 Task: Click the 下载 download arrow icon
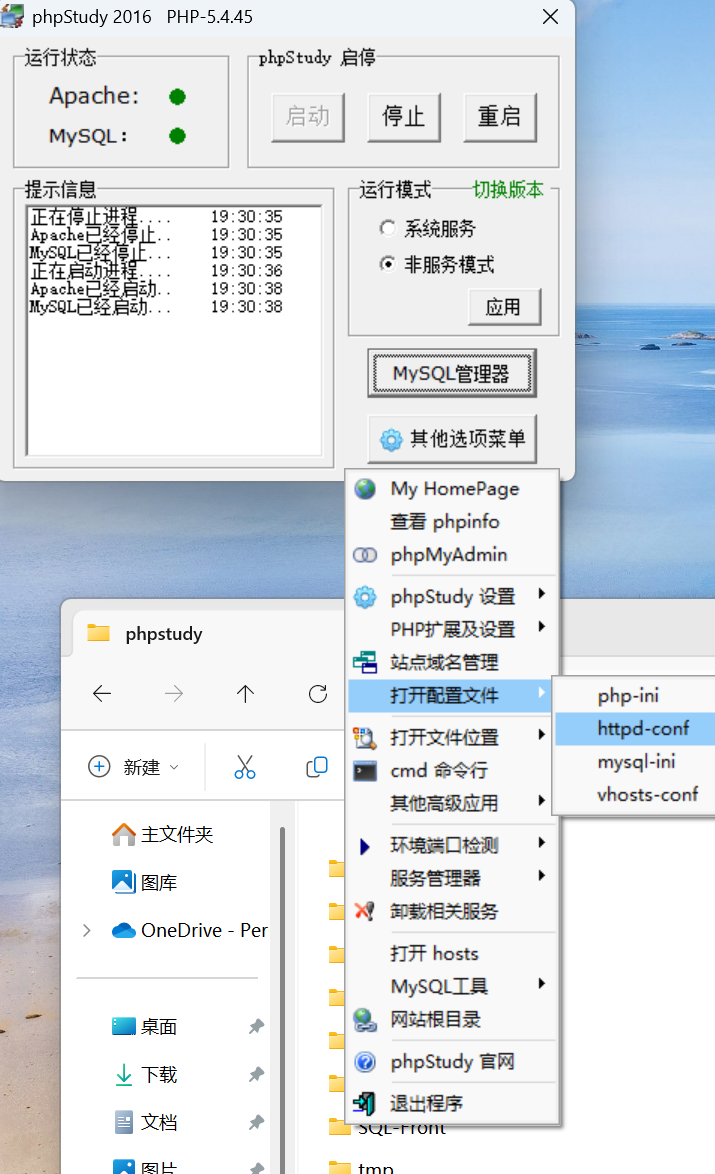tap(124, 1074)
